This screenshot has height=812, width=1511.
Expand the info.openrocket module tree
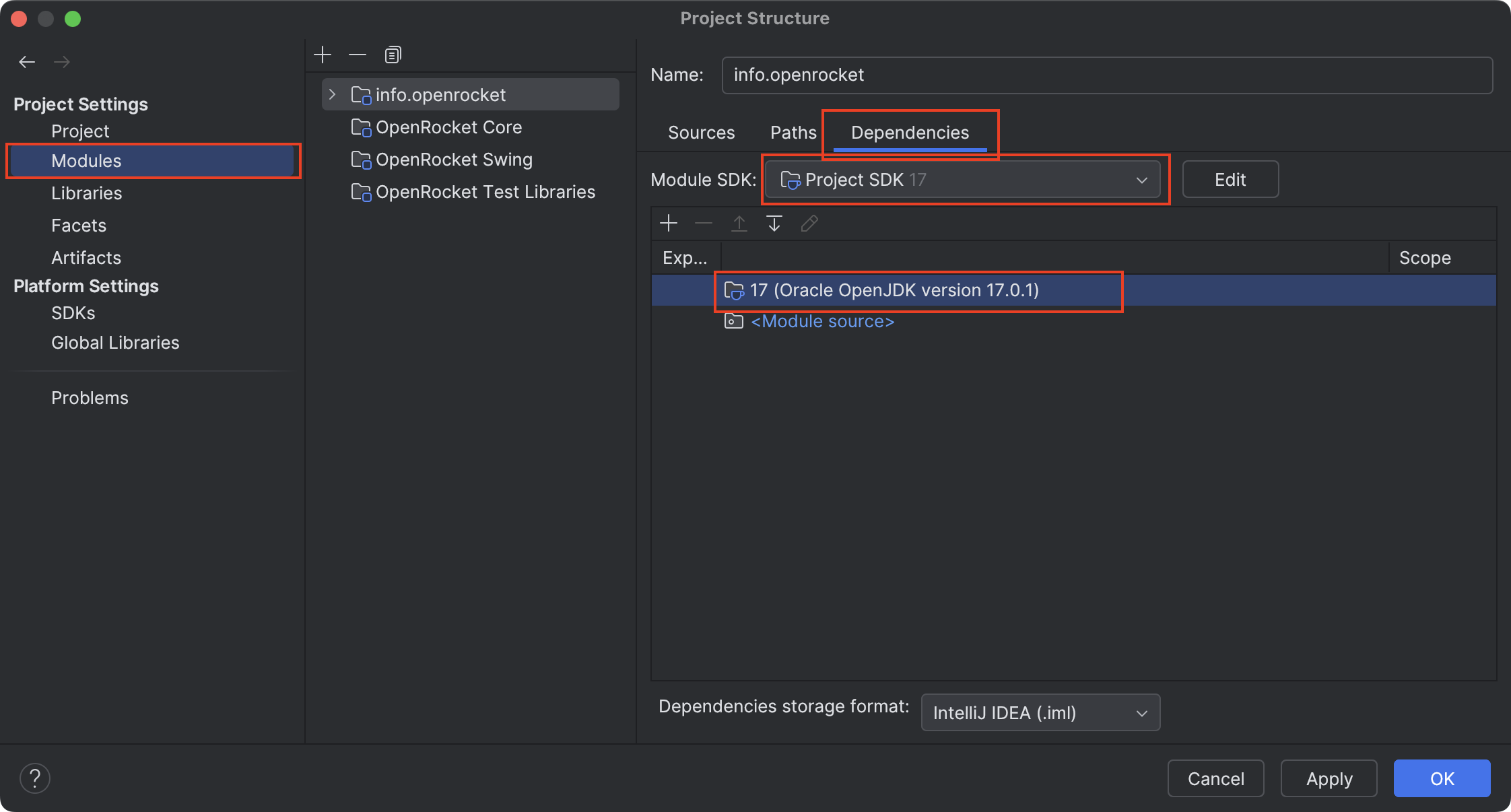pos(332,94)
